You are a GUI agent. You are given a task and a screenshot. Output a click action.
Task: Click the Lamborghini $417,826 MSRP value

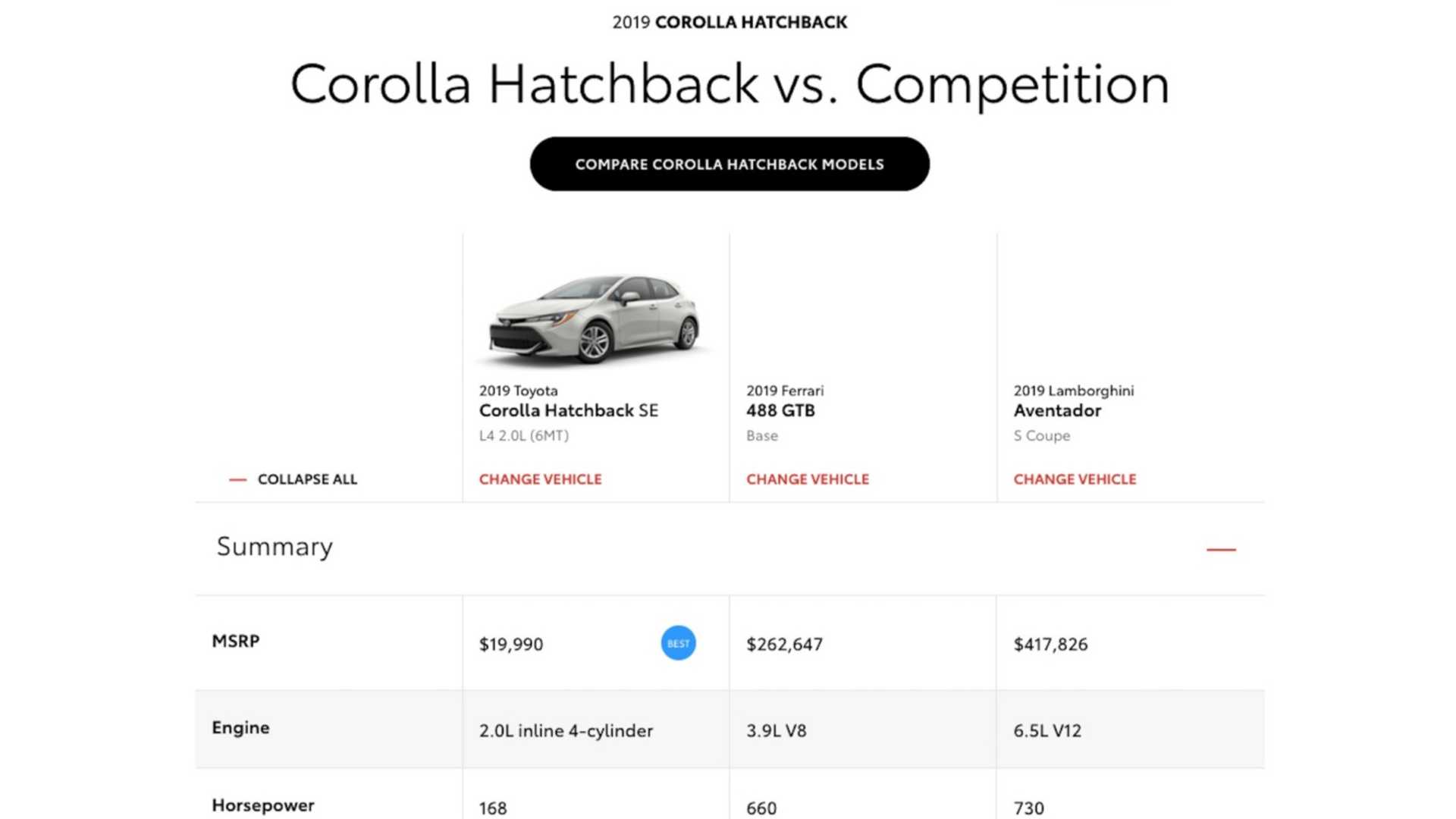click(x=1050, y=645)
